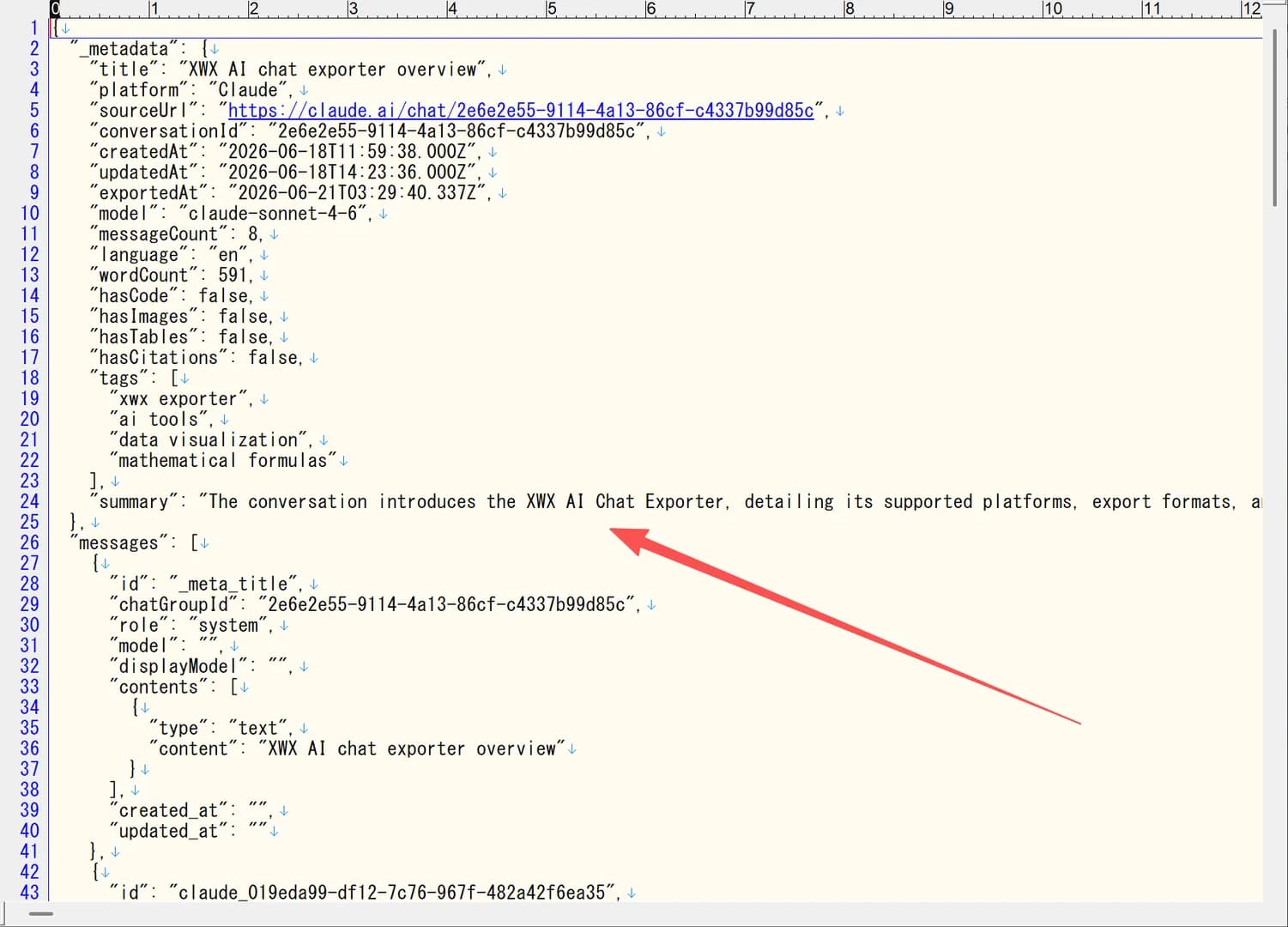Click the "type" key on line 35
The image size is (1288, 927).
[178, 729]
